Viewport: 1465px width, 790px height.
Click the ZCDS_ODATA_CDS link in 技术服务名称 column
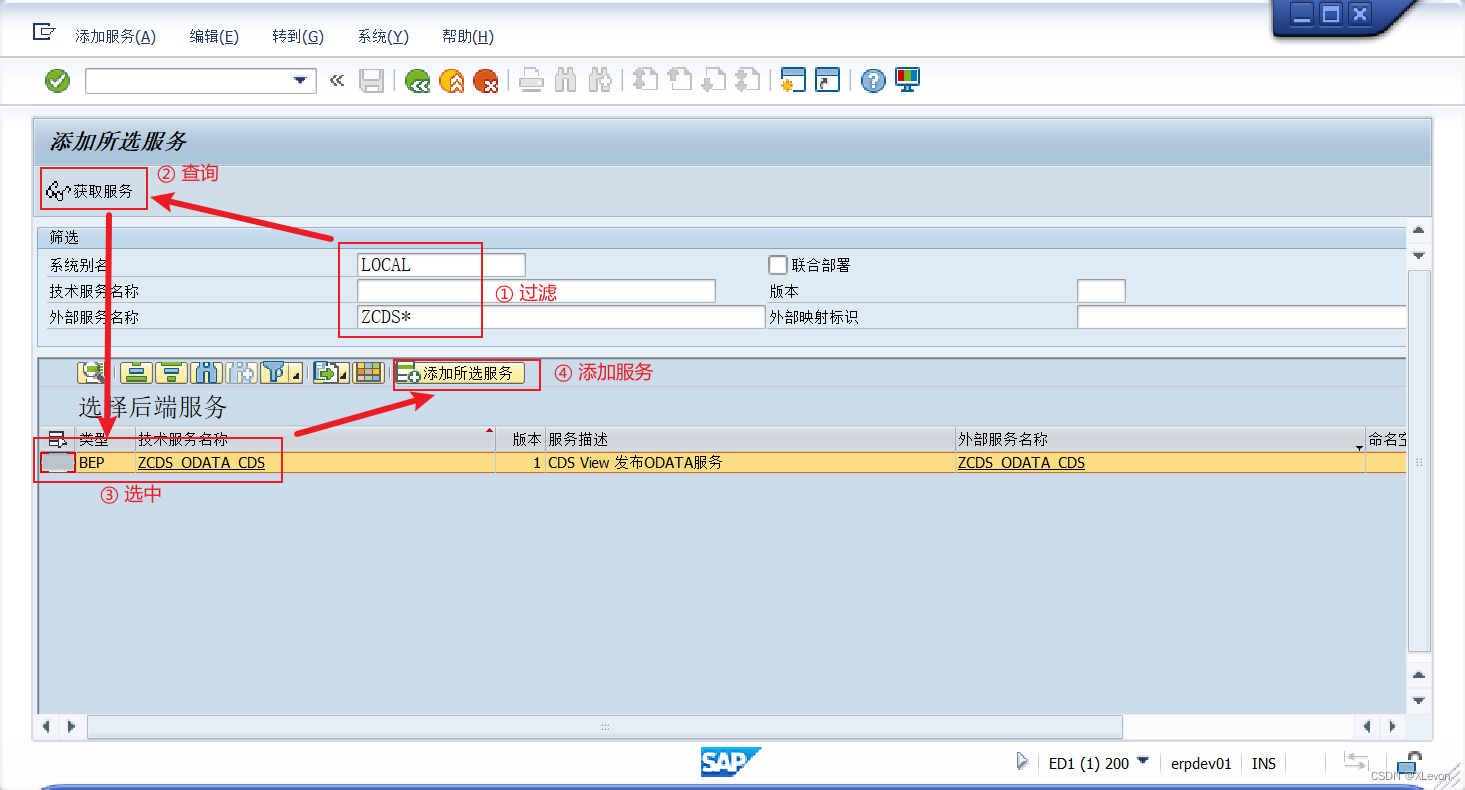(x=202, y=463)
